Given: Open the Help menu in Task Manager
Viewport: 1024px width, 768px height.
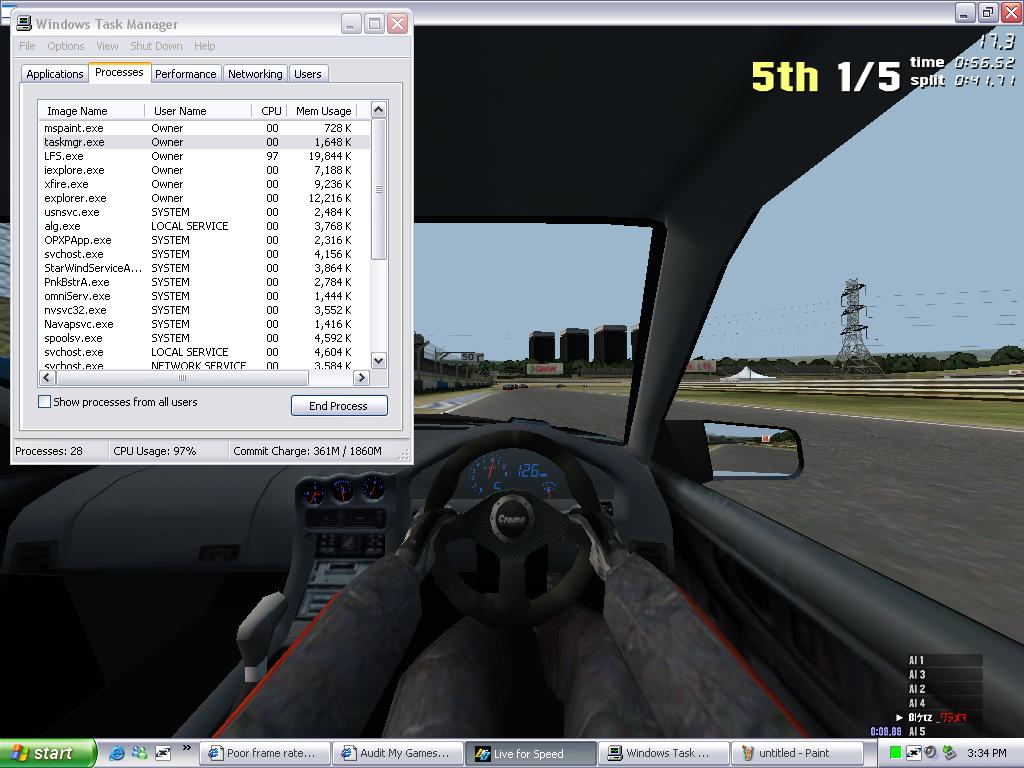Looking at the screenshot, I should point(204,46).
